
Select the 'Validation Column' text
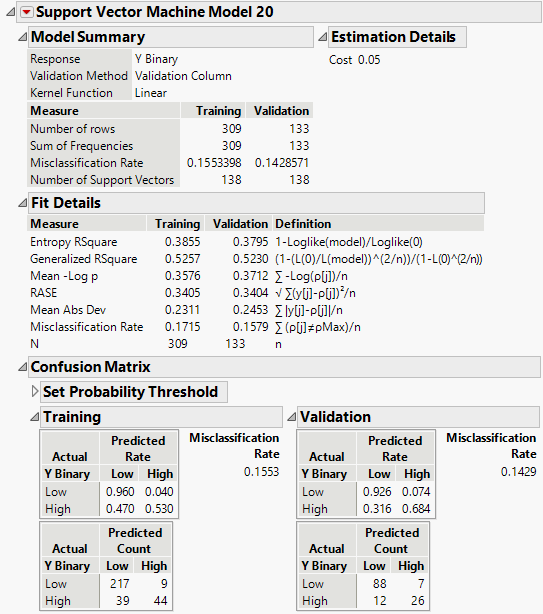(x=183, y=76)
